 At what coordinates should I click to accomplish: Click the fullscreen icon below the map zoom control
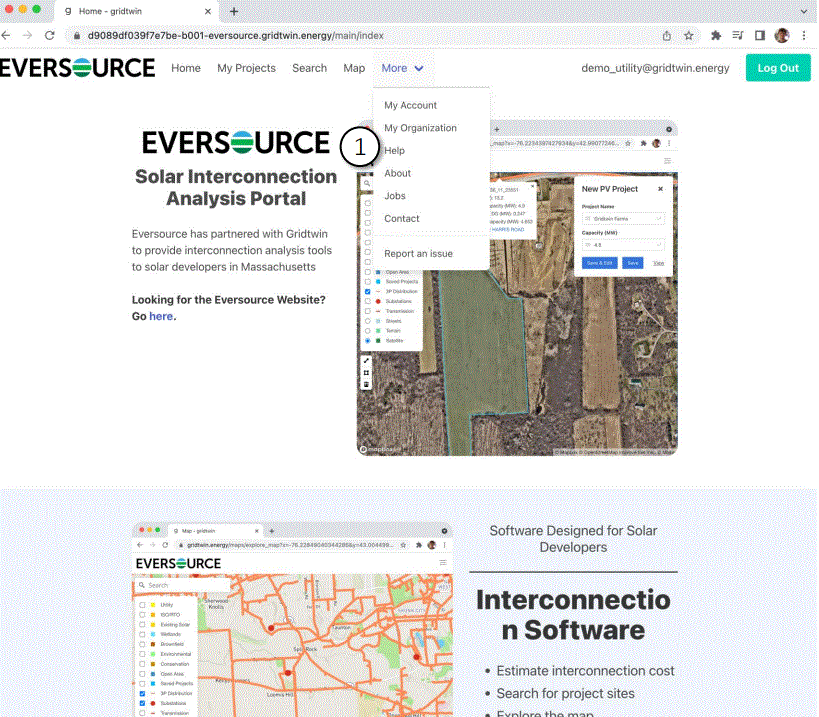pyautogui.click(x=366, y=371)
